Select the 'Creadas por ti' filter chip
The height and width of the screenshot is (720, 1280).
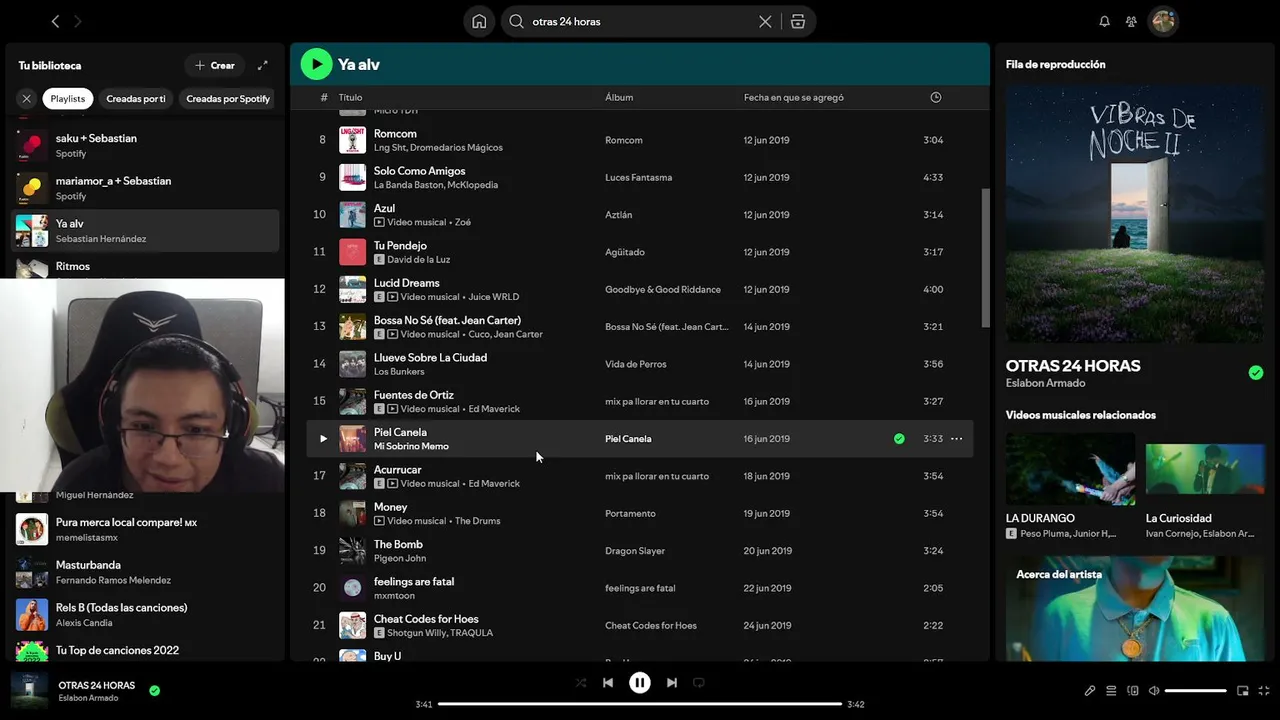click(x=136, y=98)
